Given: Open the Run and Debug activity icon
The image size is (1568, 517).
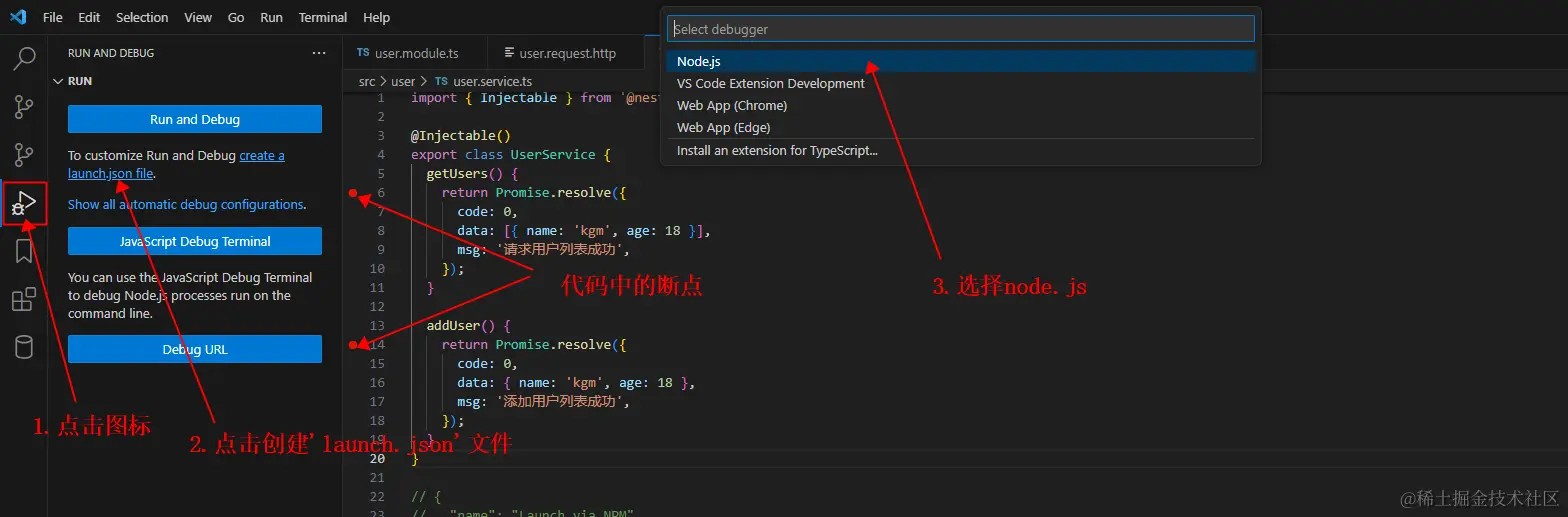Looking at the screenshot, I should click(24, 203).
